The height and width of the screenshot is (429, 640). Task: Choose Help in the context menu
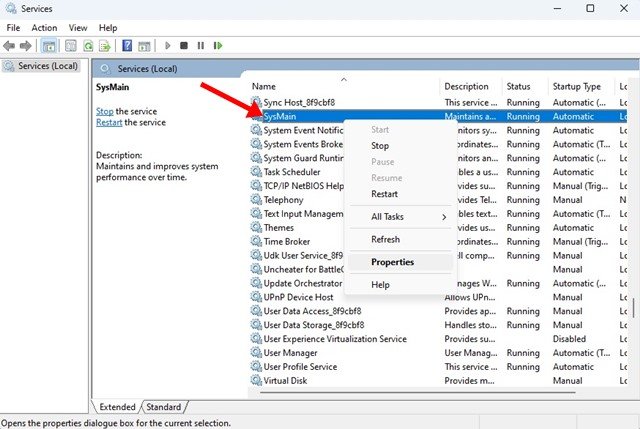pos(400,285)
